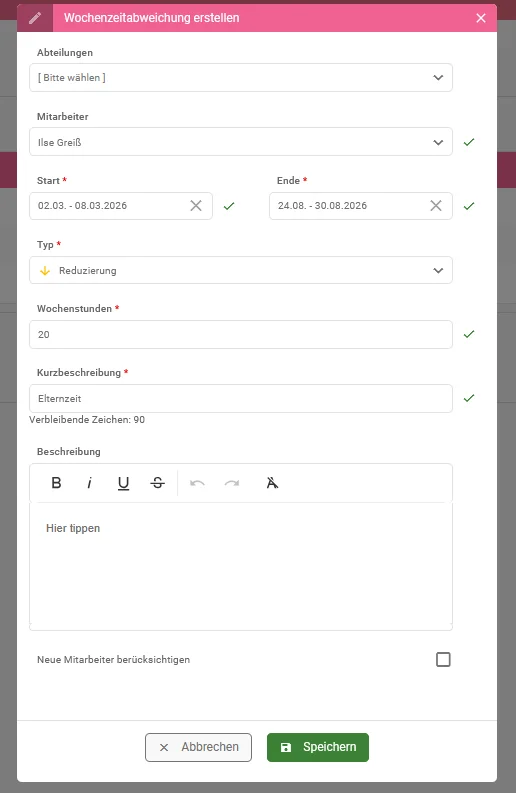
Task: Clear the Start date range value
Action: pyautogui.click(x=196, y=205)
